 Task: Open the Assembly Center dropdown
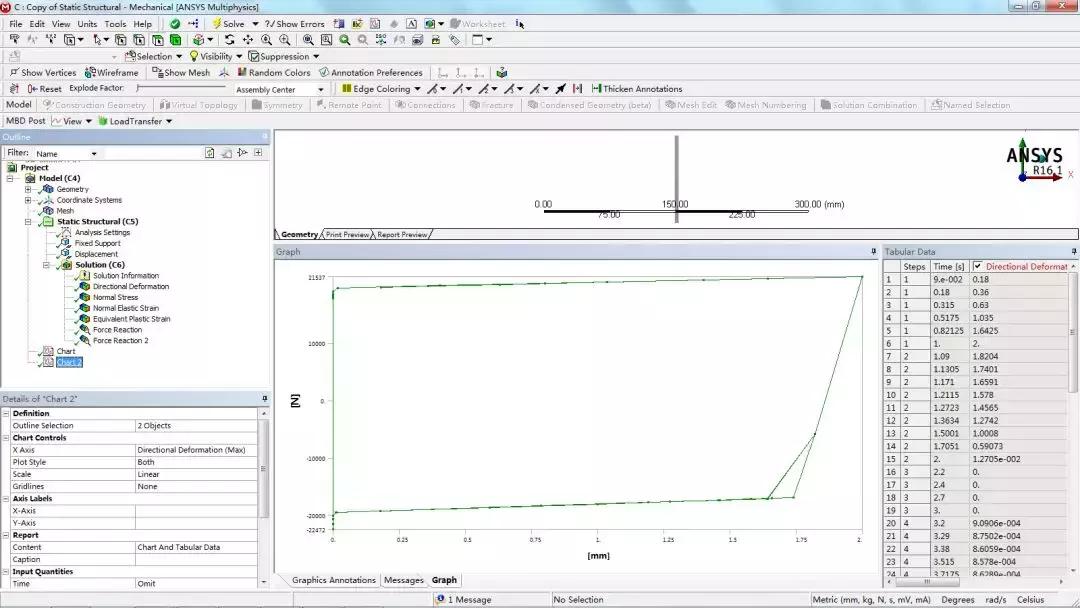(x=321, y=90)
